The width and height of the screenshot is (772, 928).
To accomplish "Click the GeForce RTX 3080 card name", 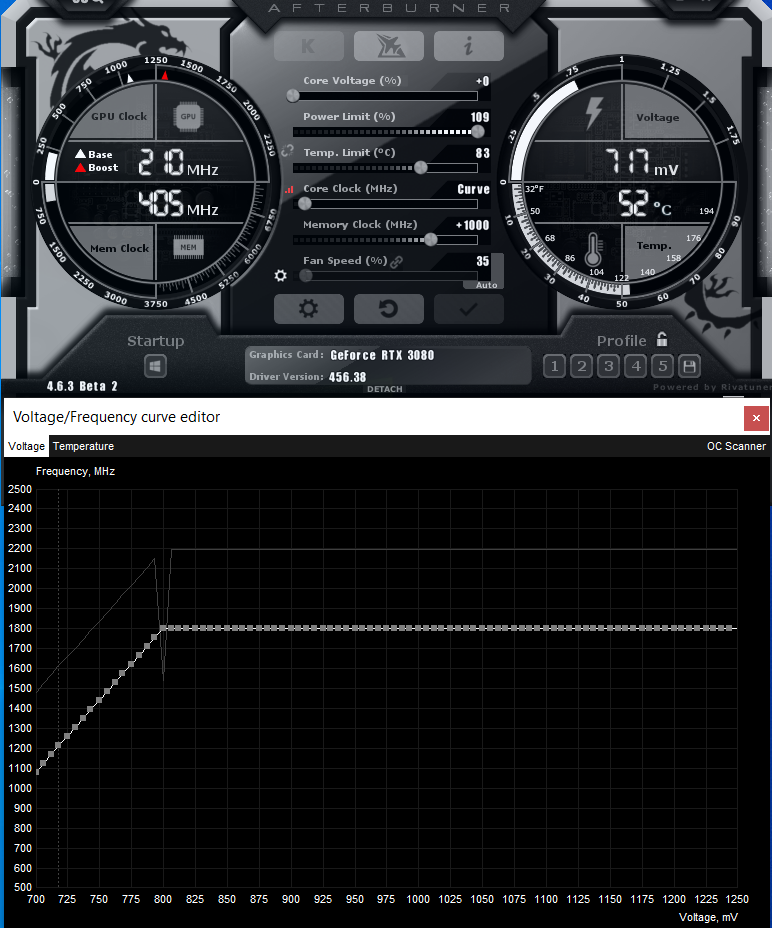I will point(382,355).
